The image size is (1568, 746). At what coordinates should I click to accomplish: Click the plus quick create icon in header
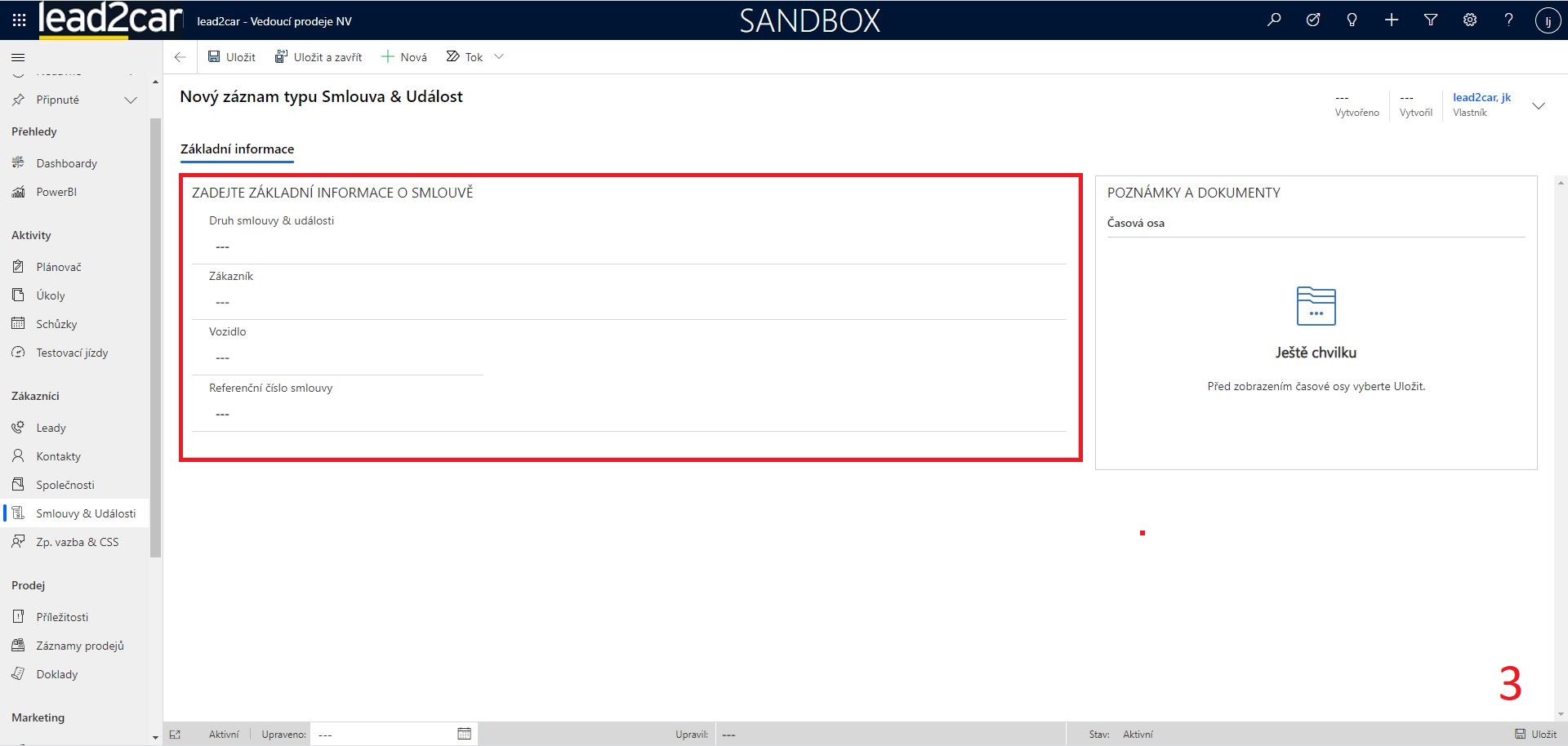coord(1392,20)
